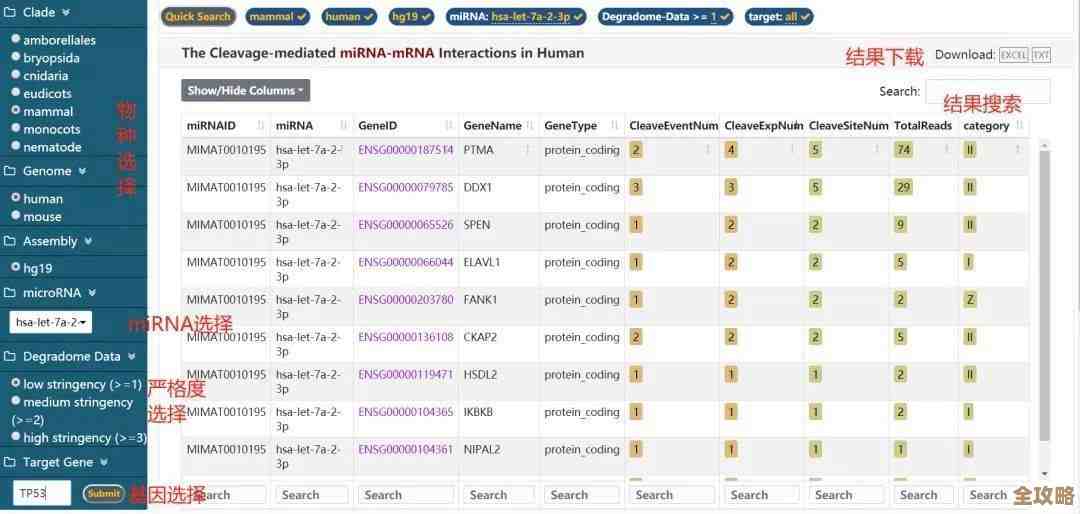Collapse the Degradome Data section
The width and height of the screenshot is (1080, 514).
[130, 357]
